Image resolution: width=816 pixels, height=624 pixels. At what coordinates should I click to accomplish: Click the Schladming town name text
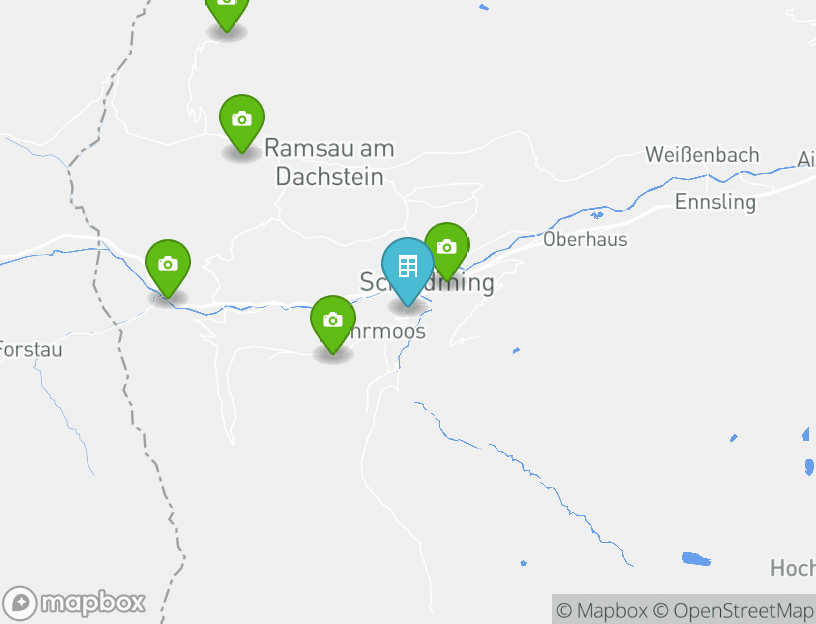point(427,283)
